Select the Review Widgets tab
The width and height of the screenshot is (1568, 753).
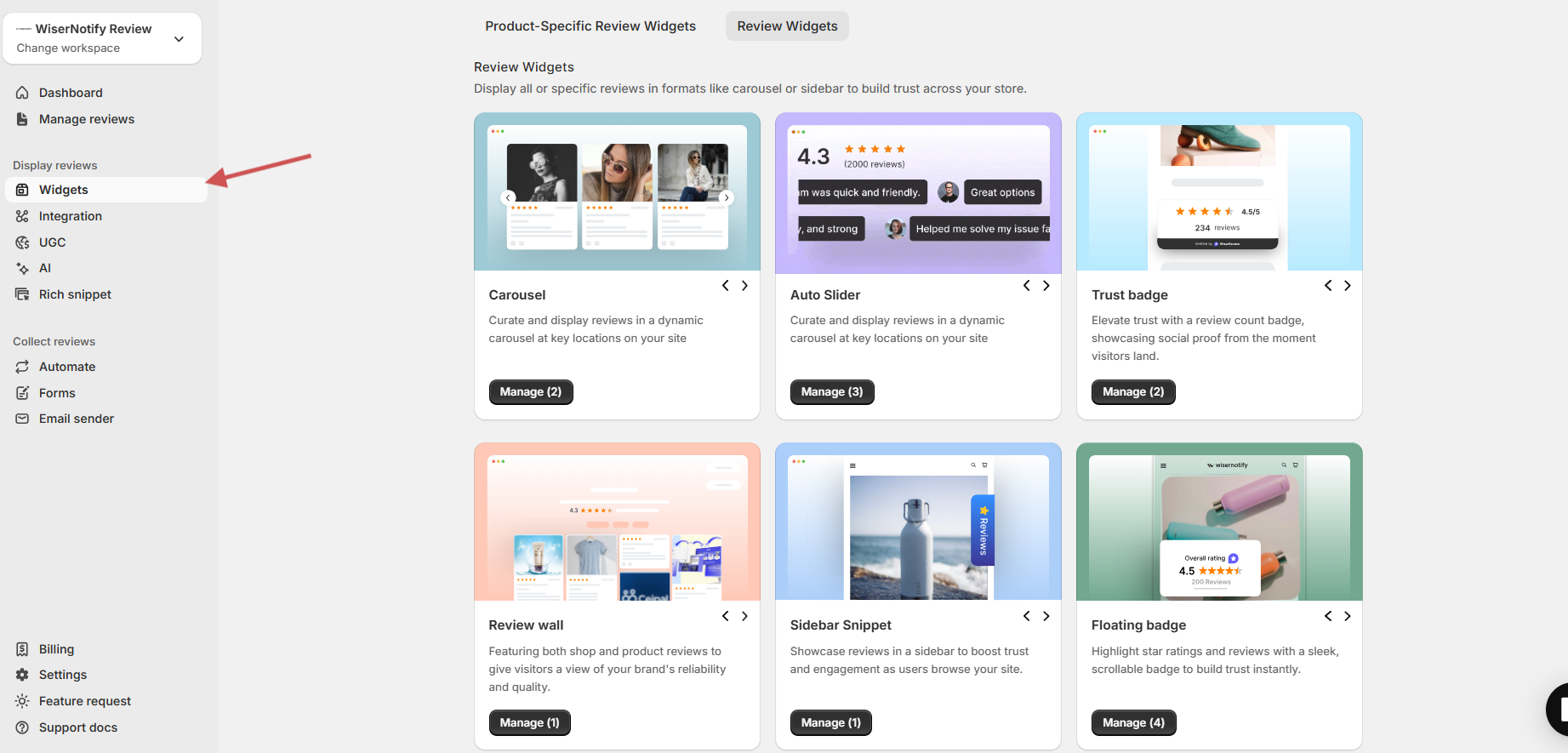[x=787, y=26]
